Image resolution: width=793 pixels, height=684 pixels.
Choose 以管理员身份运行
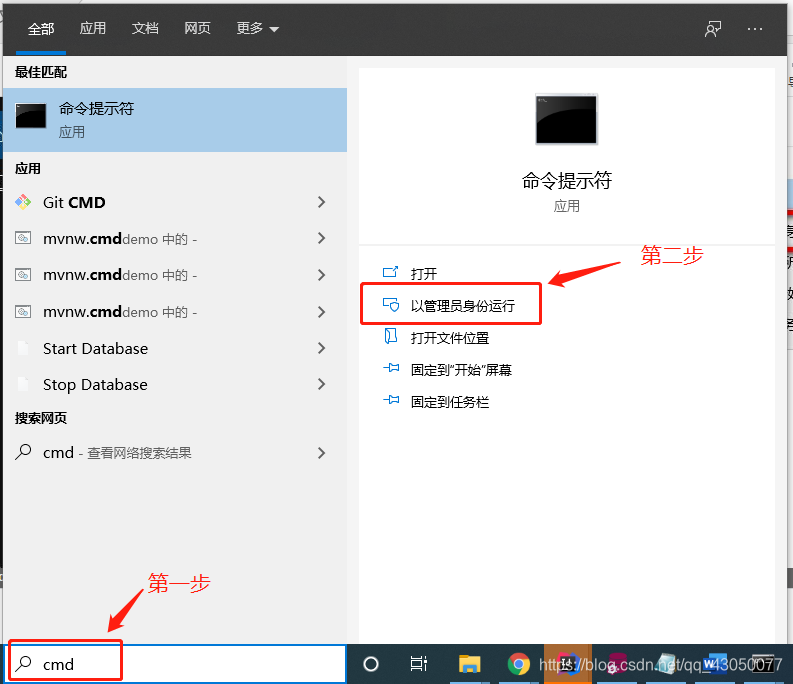pos(463,306)
